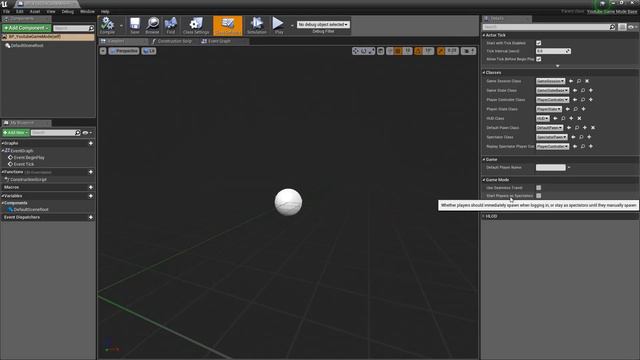This screenshot has height=360, width=640.
Task: Open viewport options arrow button
Action: [x=103, y=51]
